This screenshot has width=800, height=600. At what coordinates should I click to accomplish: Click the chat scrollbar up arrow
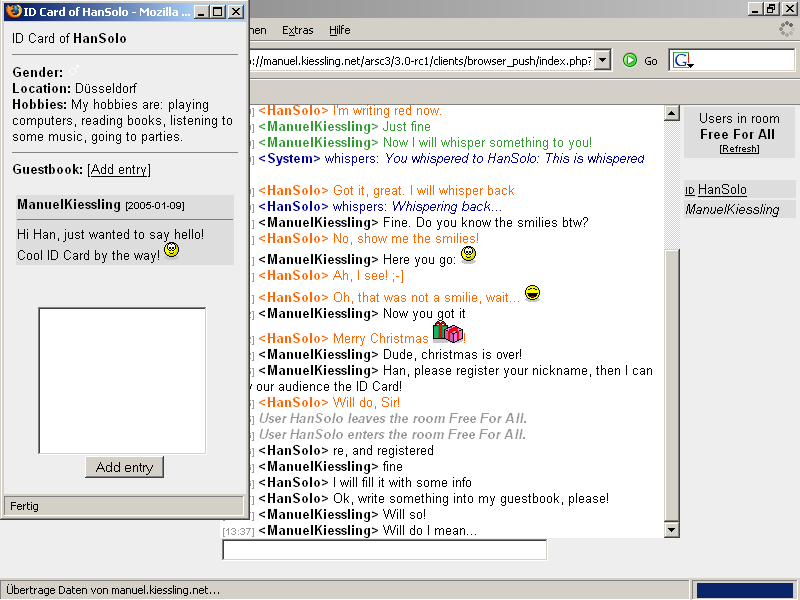click(671, 113)
